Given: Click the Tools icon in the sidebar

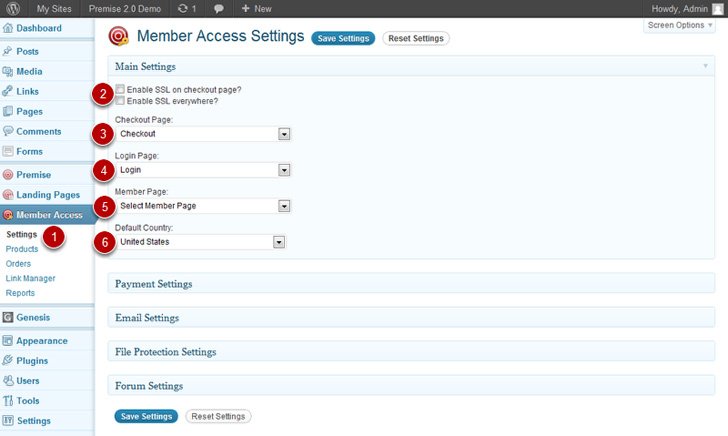Looking at the screenshot, I should [8, 401].
